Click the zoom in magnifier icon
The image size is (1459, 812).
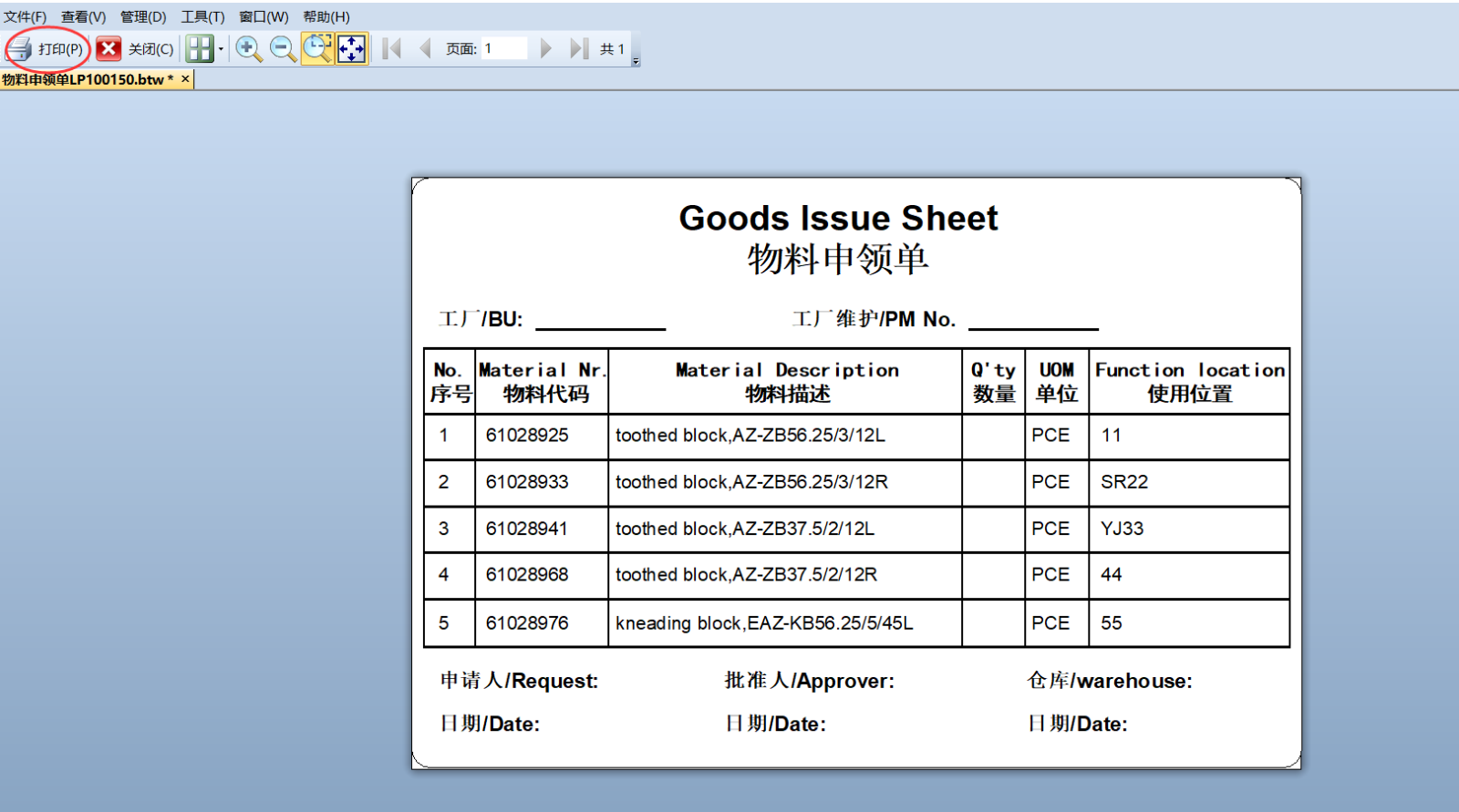(248, 49)
